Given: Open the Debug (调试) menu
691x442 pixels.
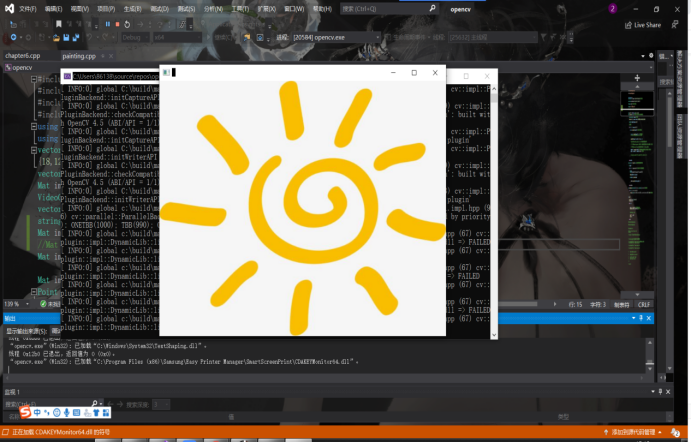Looking at the screenshot, I should 160,9.
